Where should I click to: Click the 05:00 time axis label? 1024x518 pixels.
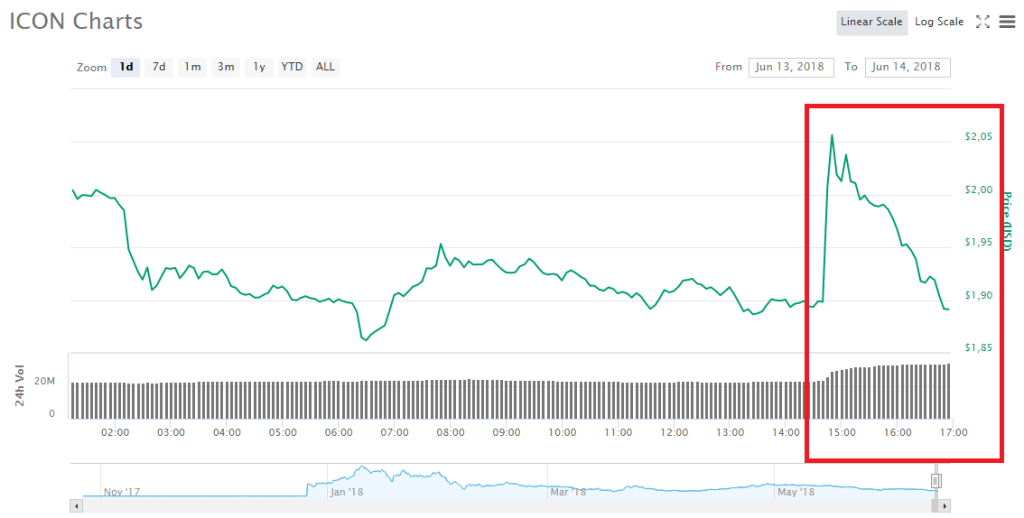[283, 432]
